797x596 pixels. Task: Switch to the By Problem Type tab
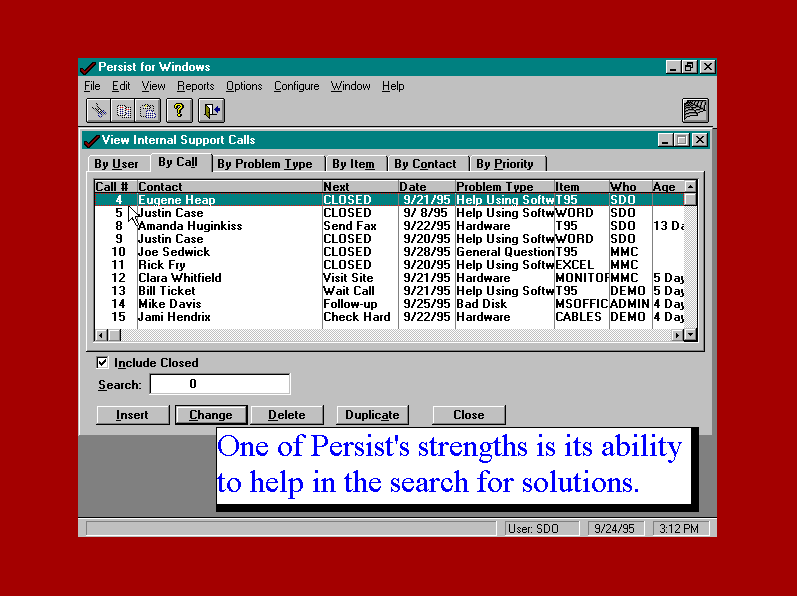(x=265, y=164)
